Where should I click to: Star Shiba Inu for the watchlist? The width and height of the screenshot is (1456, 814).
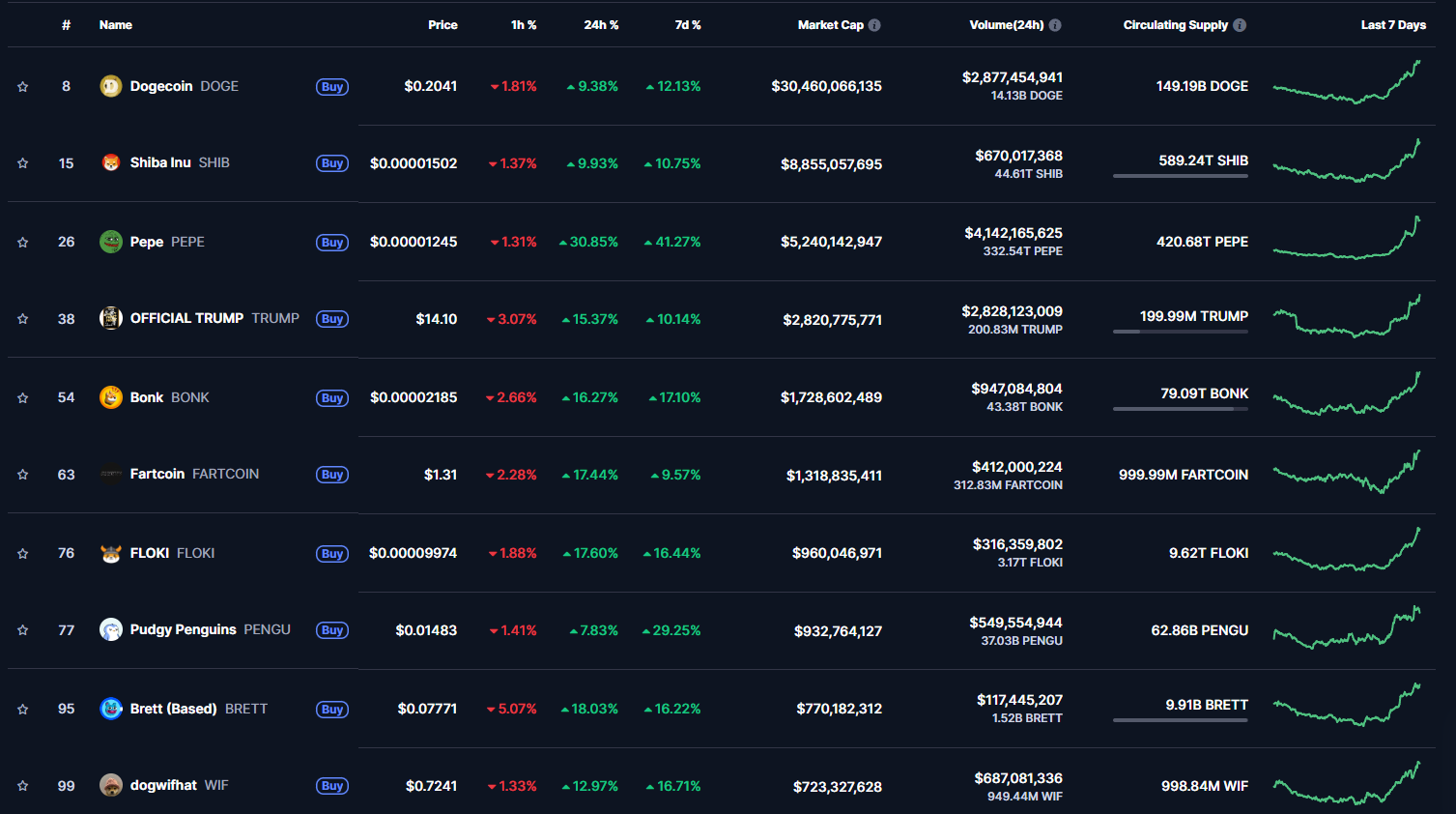(x=22, y=163)
